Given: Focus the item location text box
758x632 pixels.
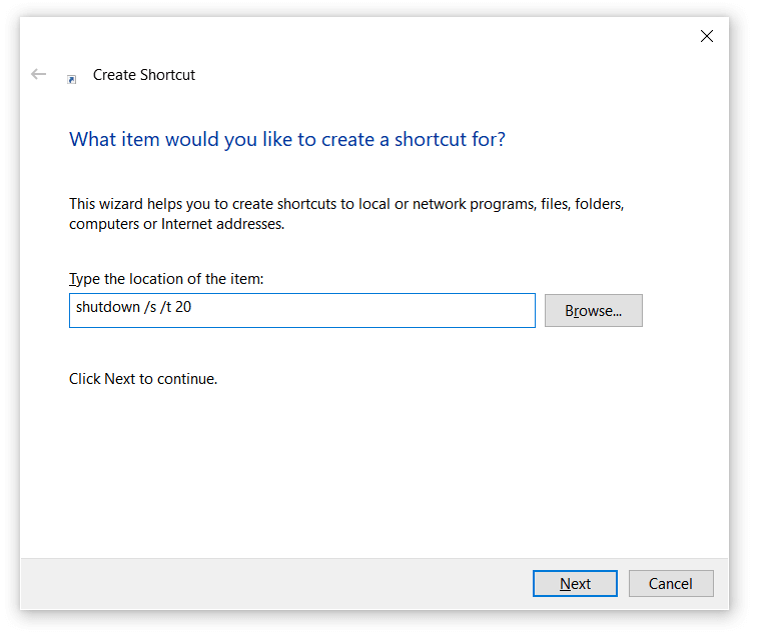Looking at the screenshot, I should 302,310.
